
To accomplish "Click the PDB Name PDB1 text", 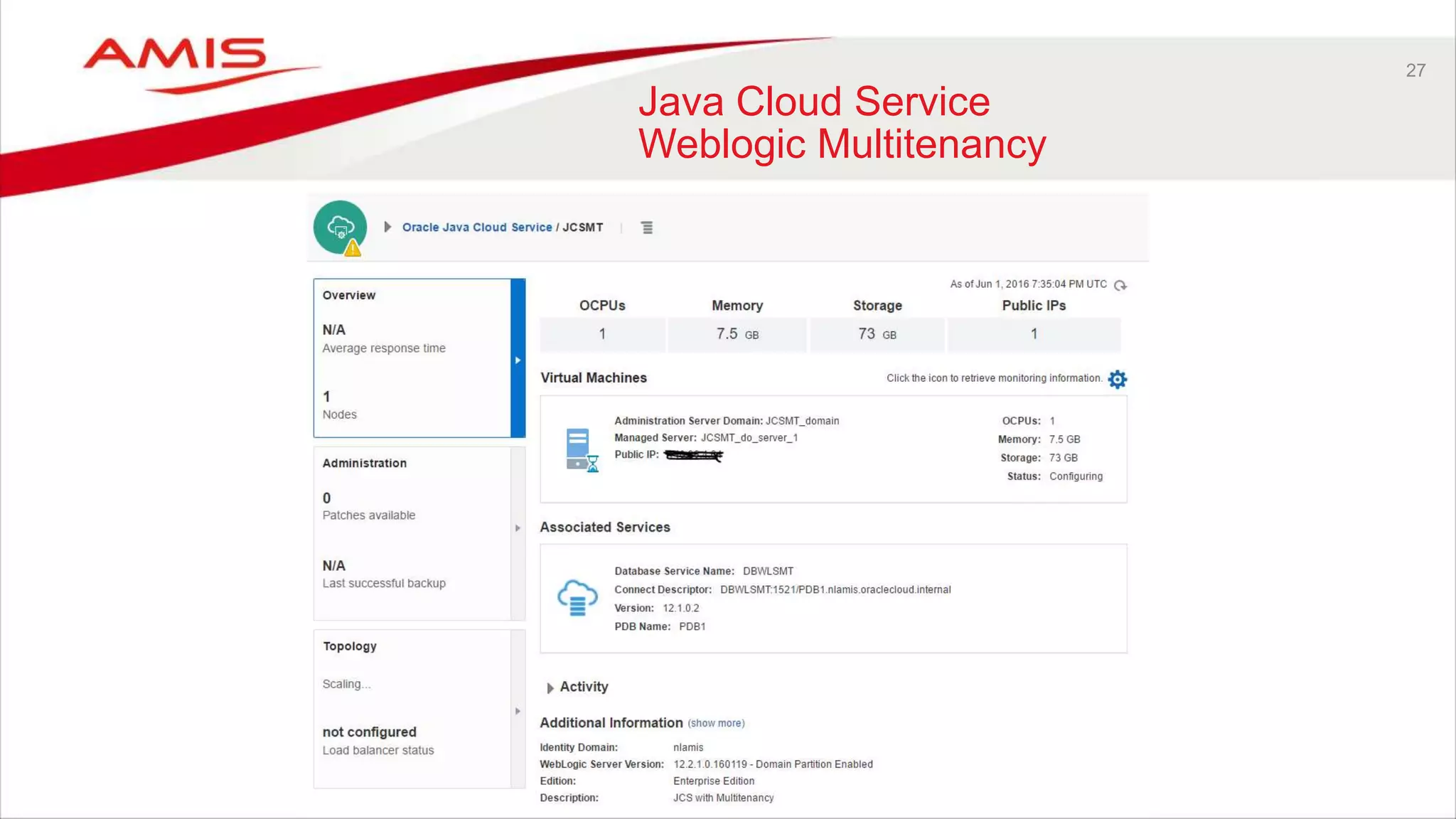I will coord(660,626).
